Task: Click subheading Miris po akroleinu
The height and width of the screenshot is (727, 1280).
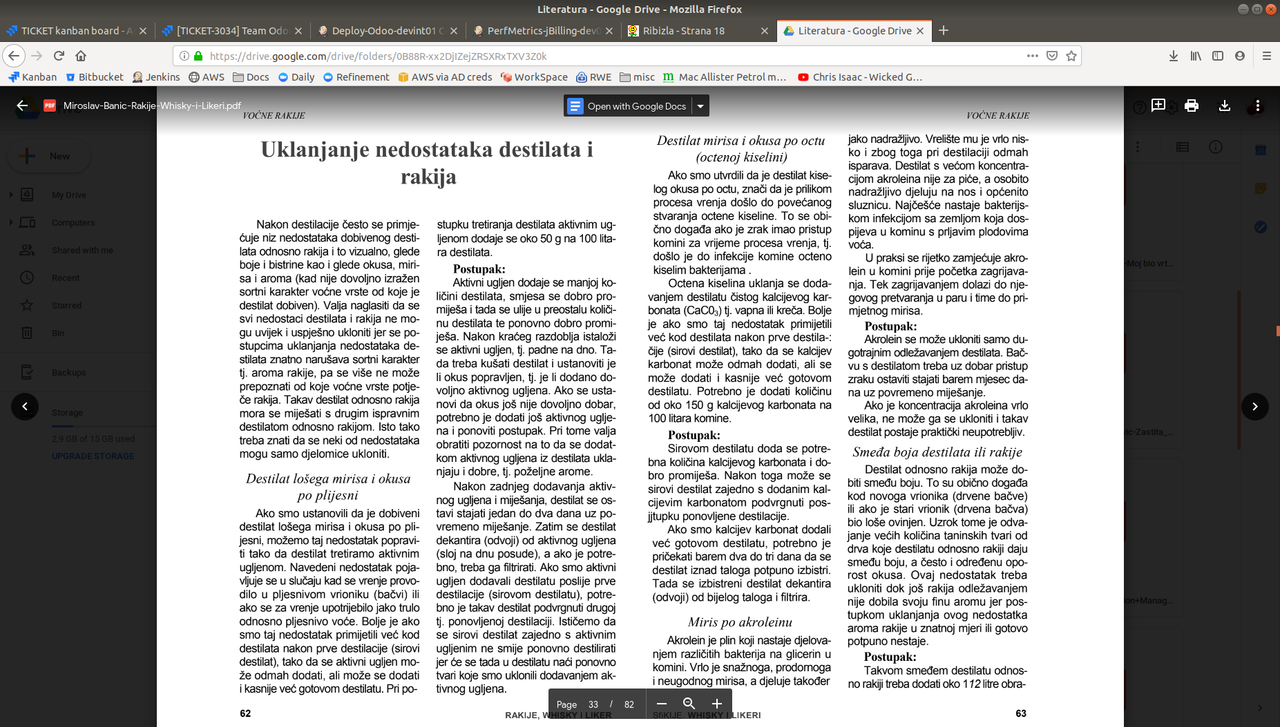Action: coord(741,623)
